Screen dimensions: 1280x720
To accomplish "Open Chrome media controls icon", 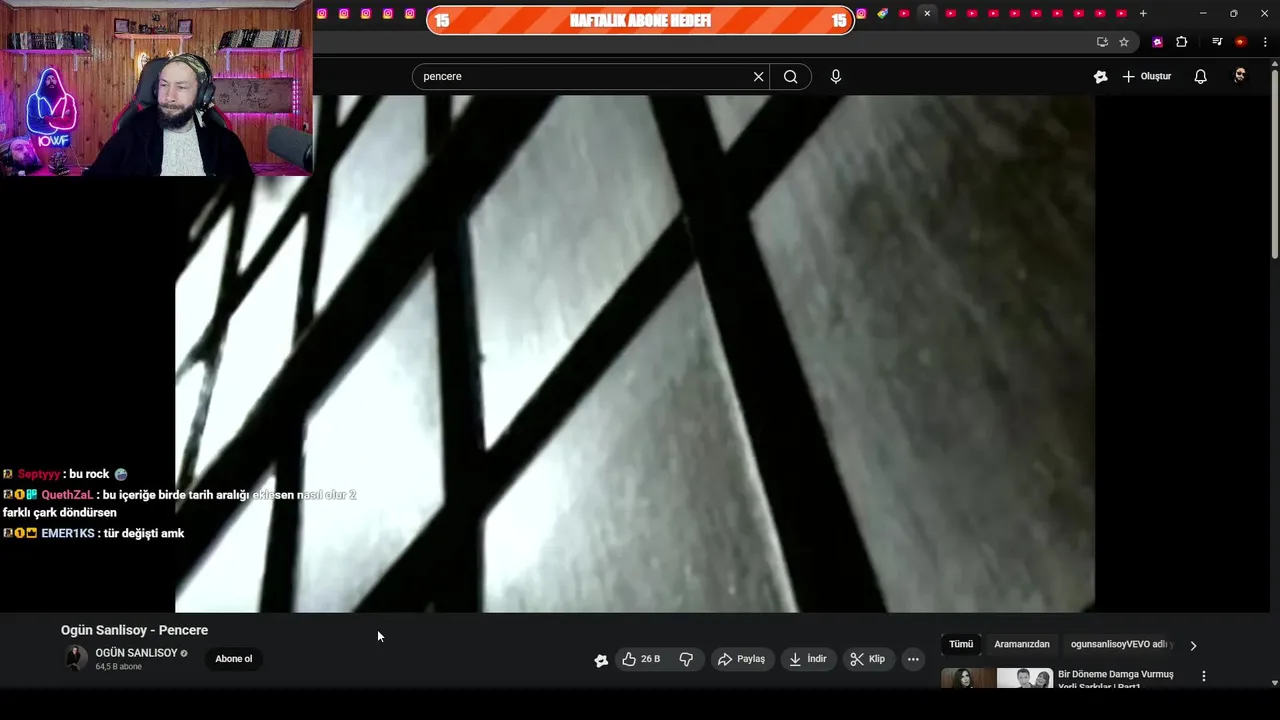I will 1217,42.
